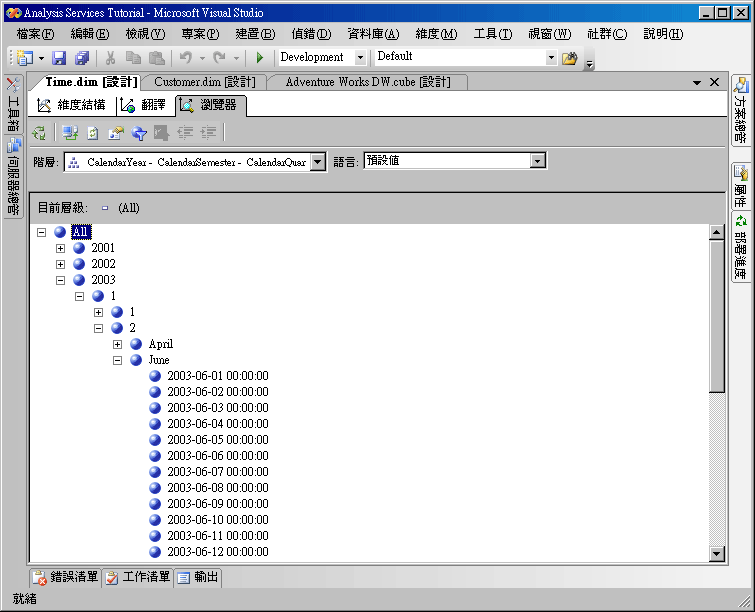755x612 pixels.
Task: Click the vertical scrollbar thumb
Action: point(716,316)
